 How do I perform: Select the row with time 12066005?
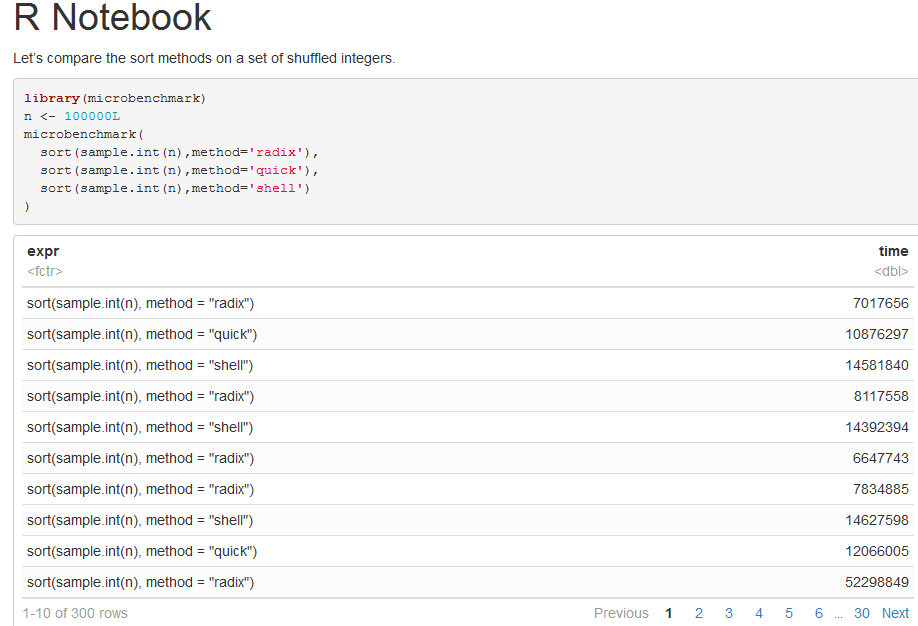pos(466,551)
